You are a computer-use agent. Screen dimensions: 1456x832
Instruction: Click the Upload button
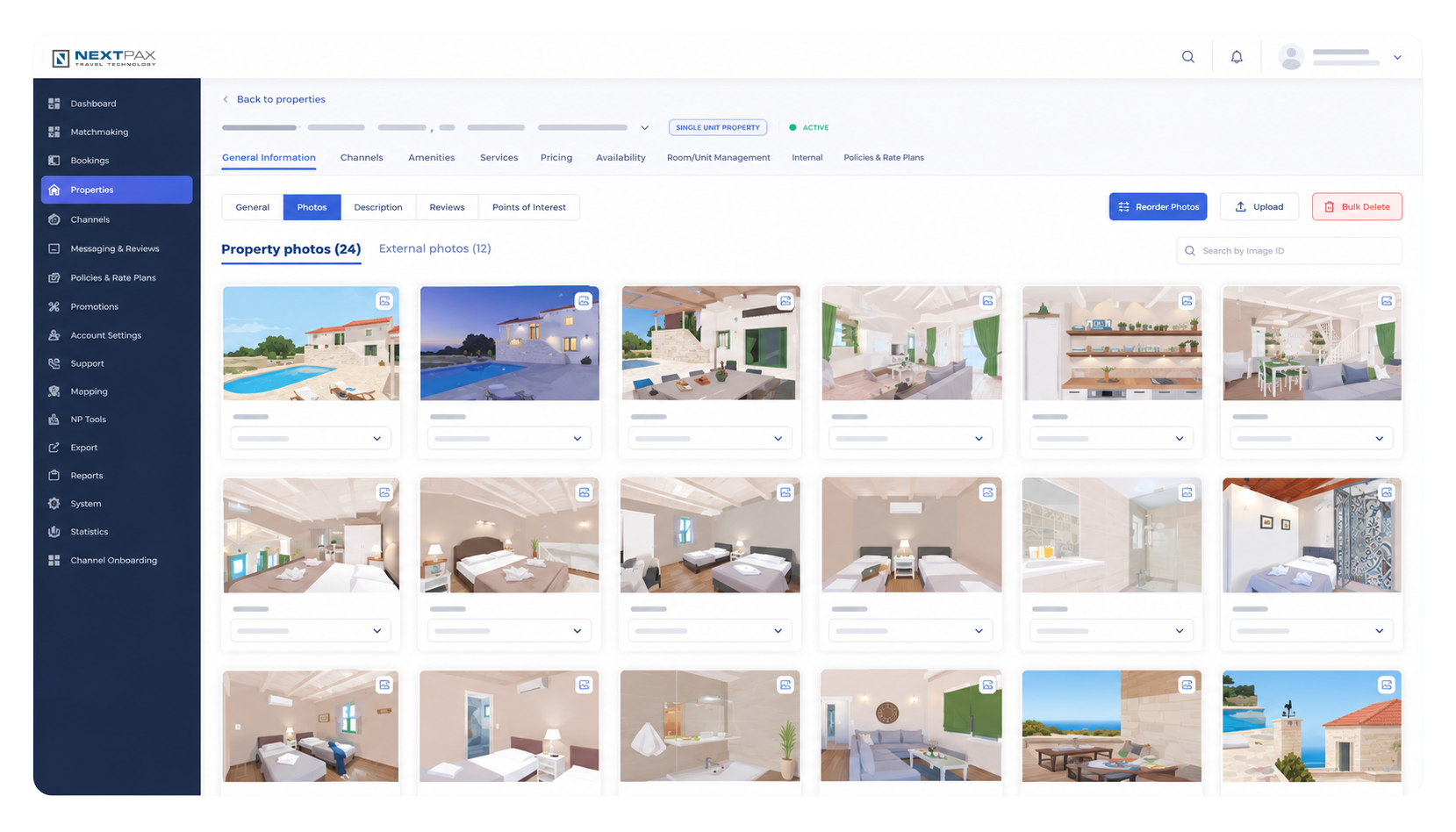[1259, 207]
